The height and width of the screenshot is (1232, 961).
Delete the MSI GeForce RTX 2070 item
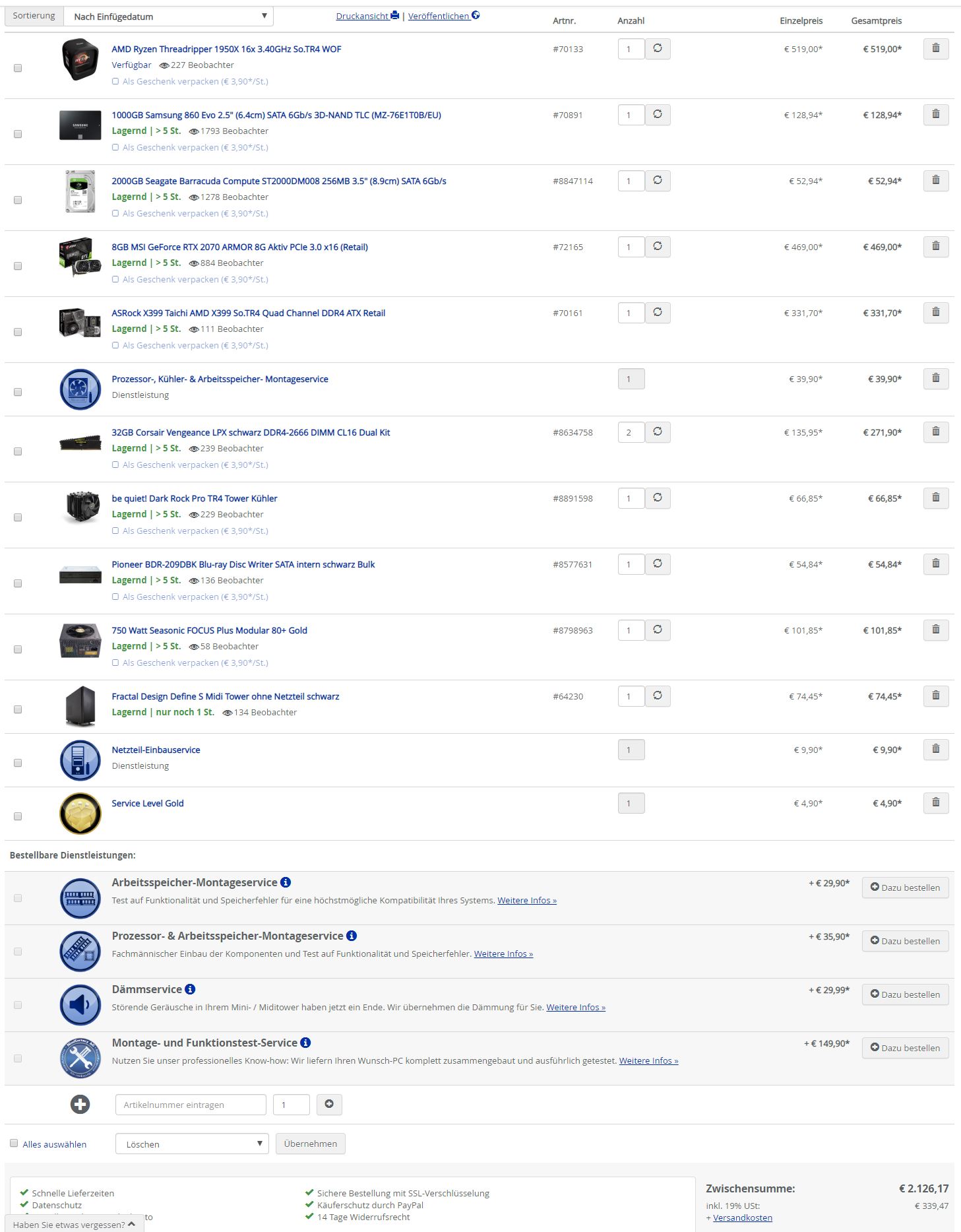click(x=935, y=247)
